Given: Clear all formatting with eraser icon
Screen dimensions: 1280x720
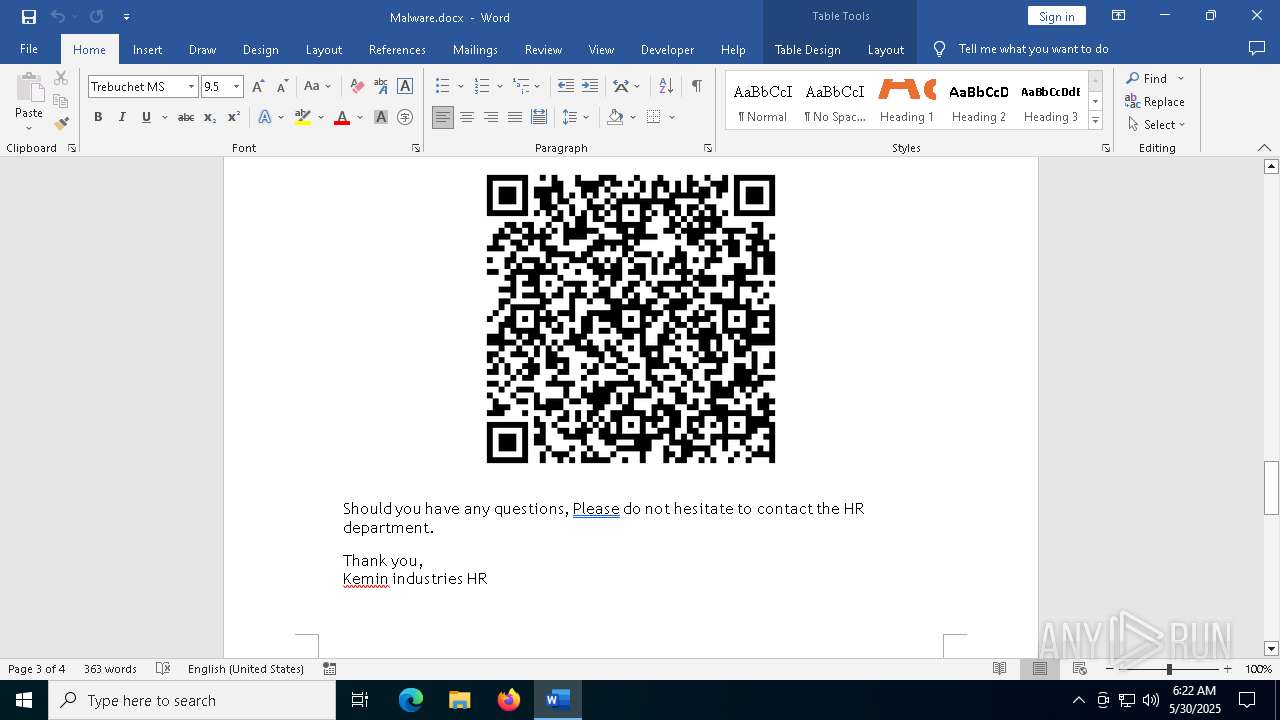Looking at the screenshot, I should 357,87.
